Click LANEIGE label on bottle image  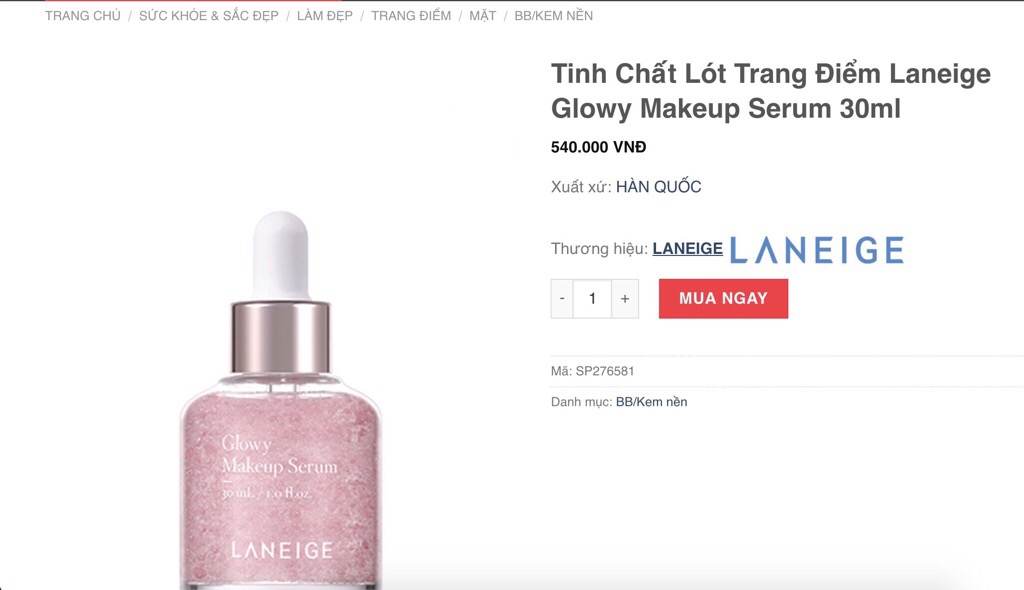click(282, 550)
